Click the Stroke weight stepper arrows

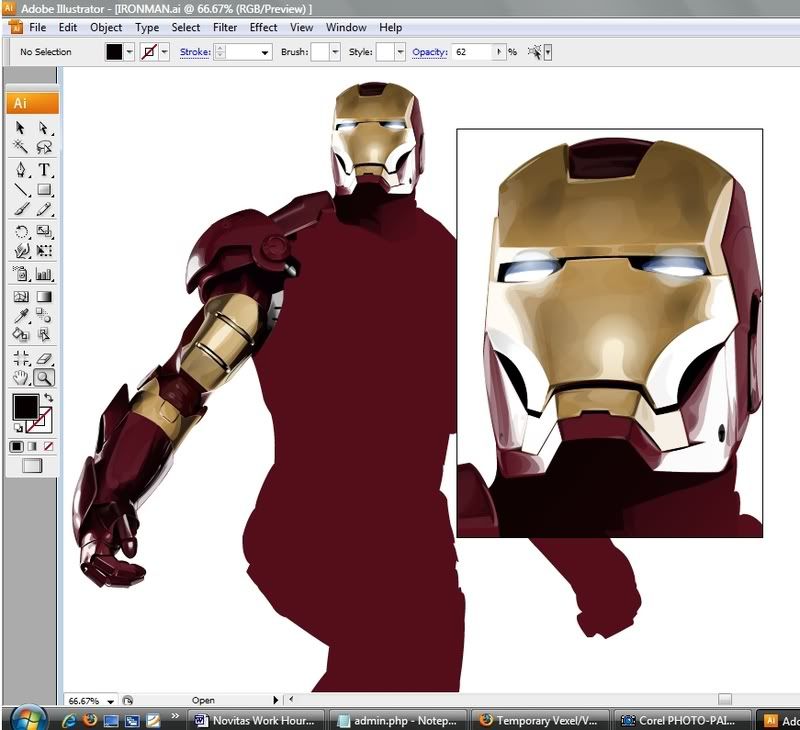tap(220, 52)
